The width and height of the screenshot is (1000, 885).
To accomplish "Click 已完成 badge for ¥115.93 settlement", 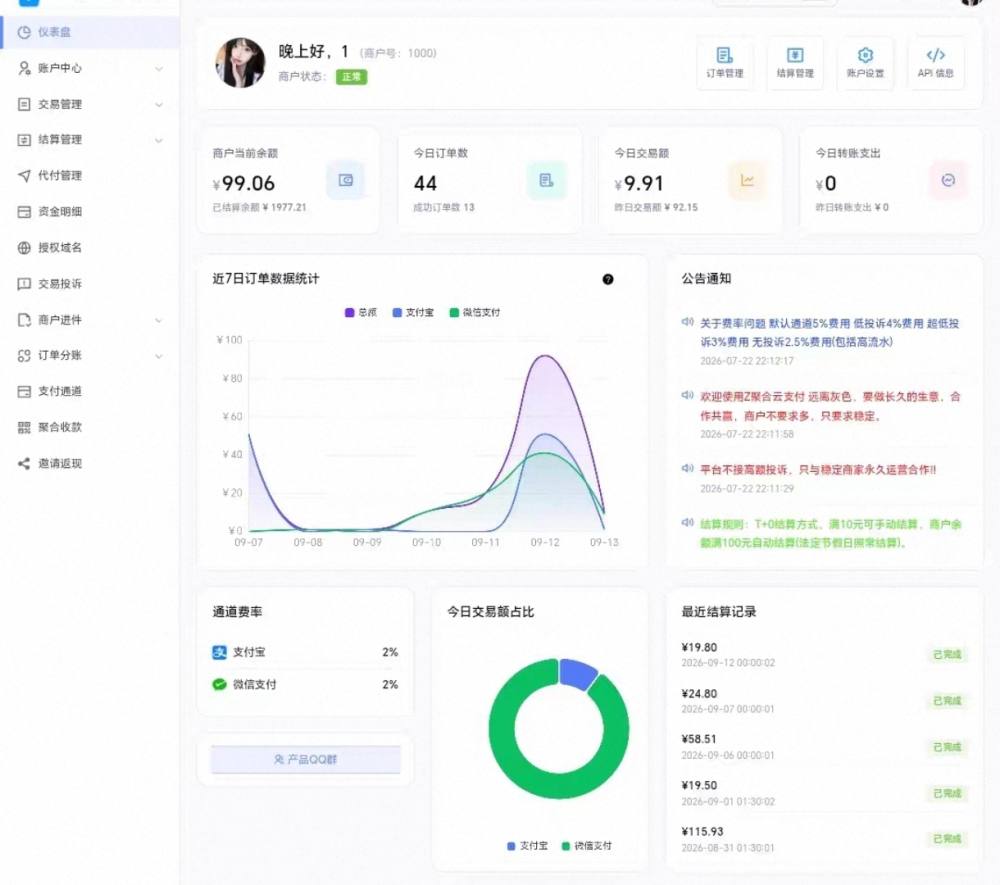I will point(947,839).
